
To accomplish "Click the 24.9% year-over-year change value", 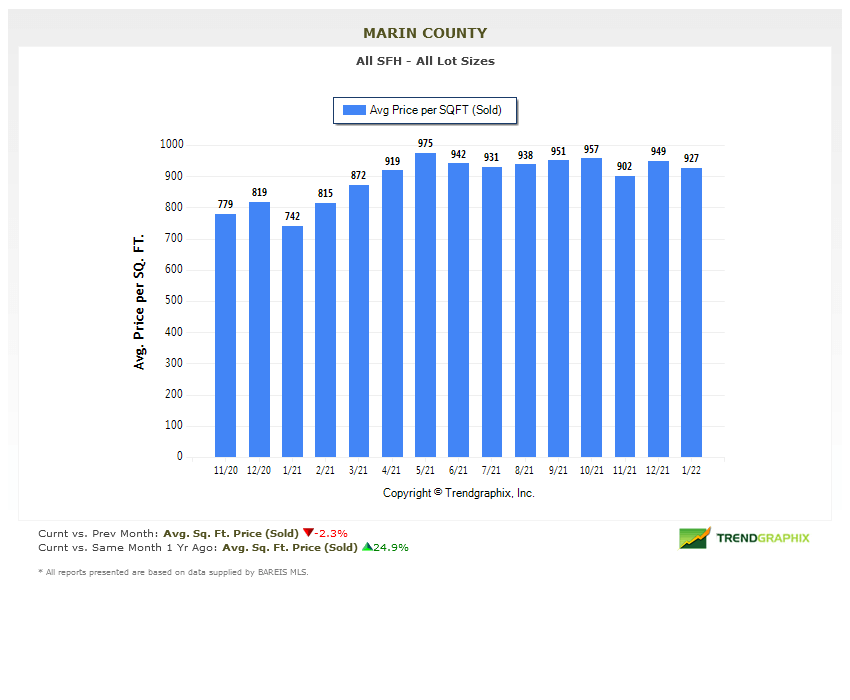I will (x=391, y=547).
